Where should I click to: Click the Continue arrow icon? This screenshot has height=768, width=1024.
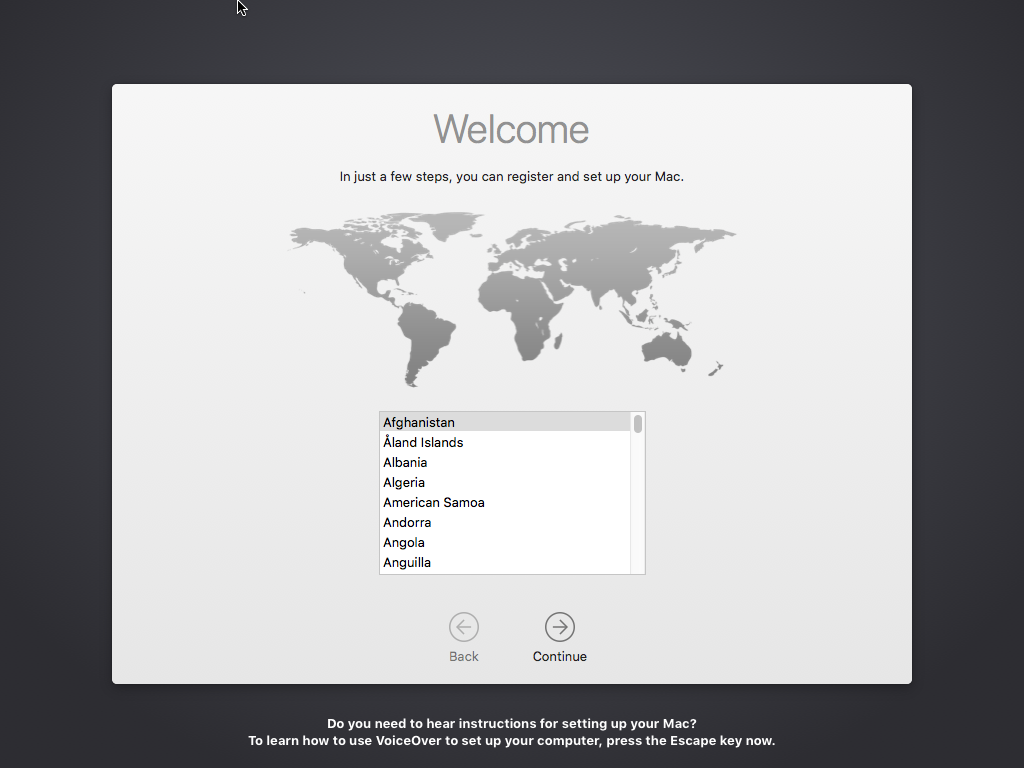click(560, 627)
